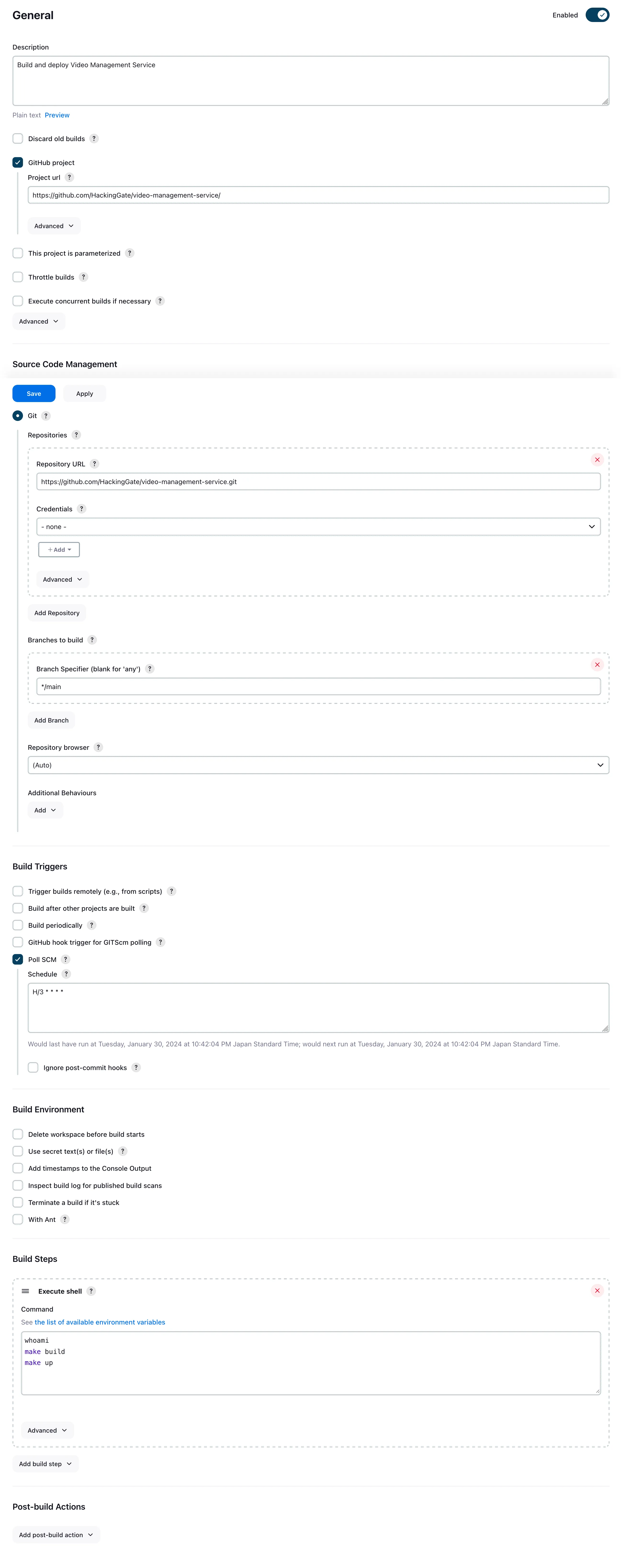Show help for Branches to build
The width and height of the screenshot is (623, 1568).
(92, 640)
